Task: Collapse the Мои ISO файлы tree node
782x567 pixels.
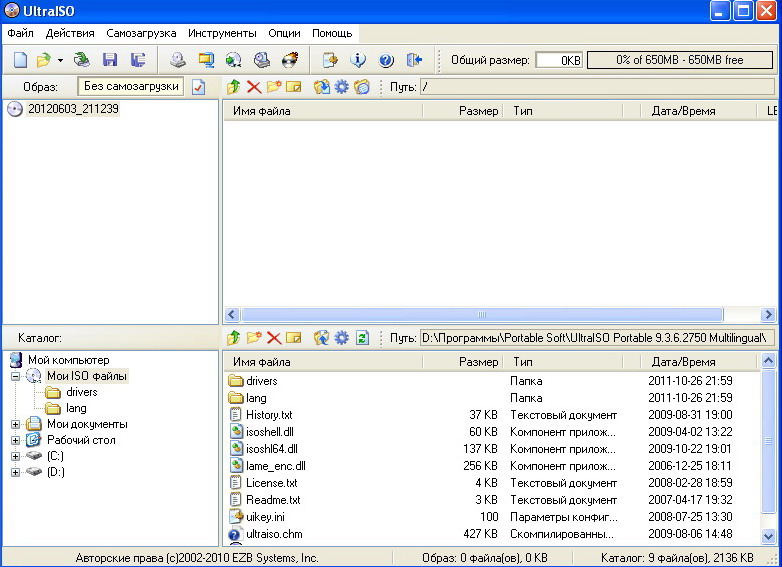Action: 15,376
